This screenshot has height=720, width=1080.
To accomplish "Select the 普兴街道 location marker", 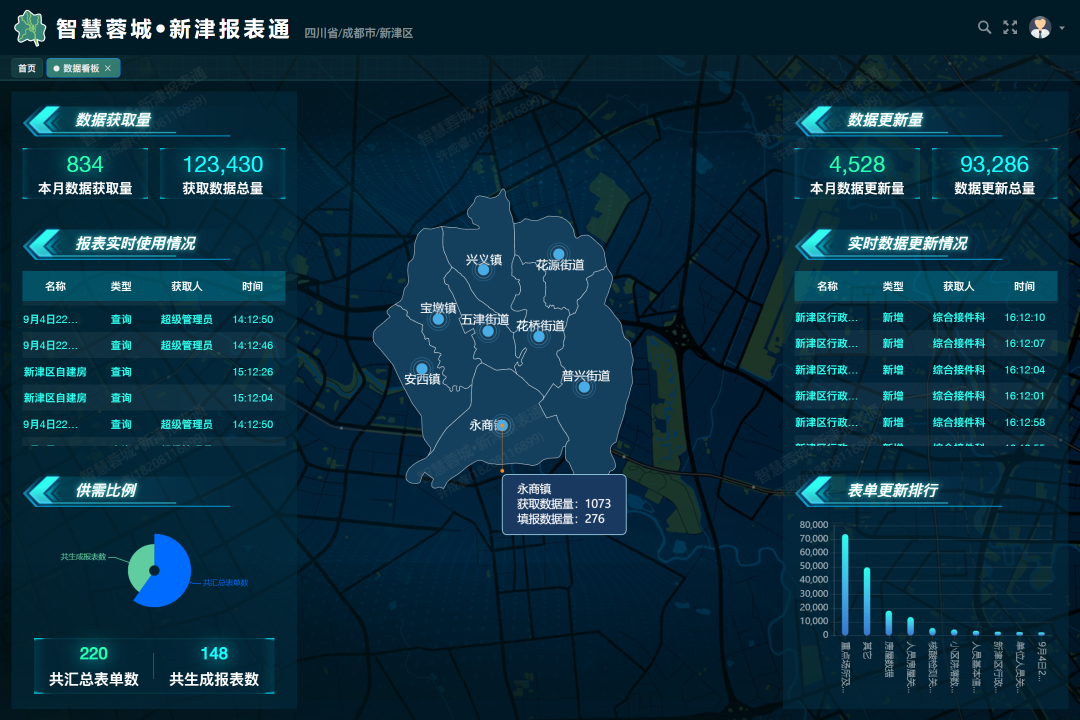I will pyautogui.click(x=584, y=387).
